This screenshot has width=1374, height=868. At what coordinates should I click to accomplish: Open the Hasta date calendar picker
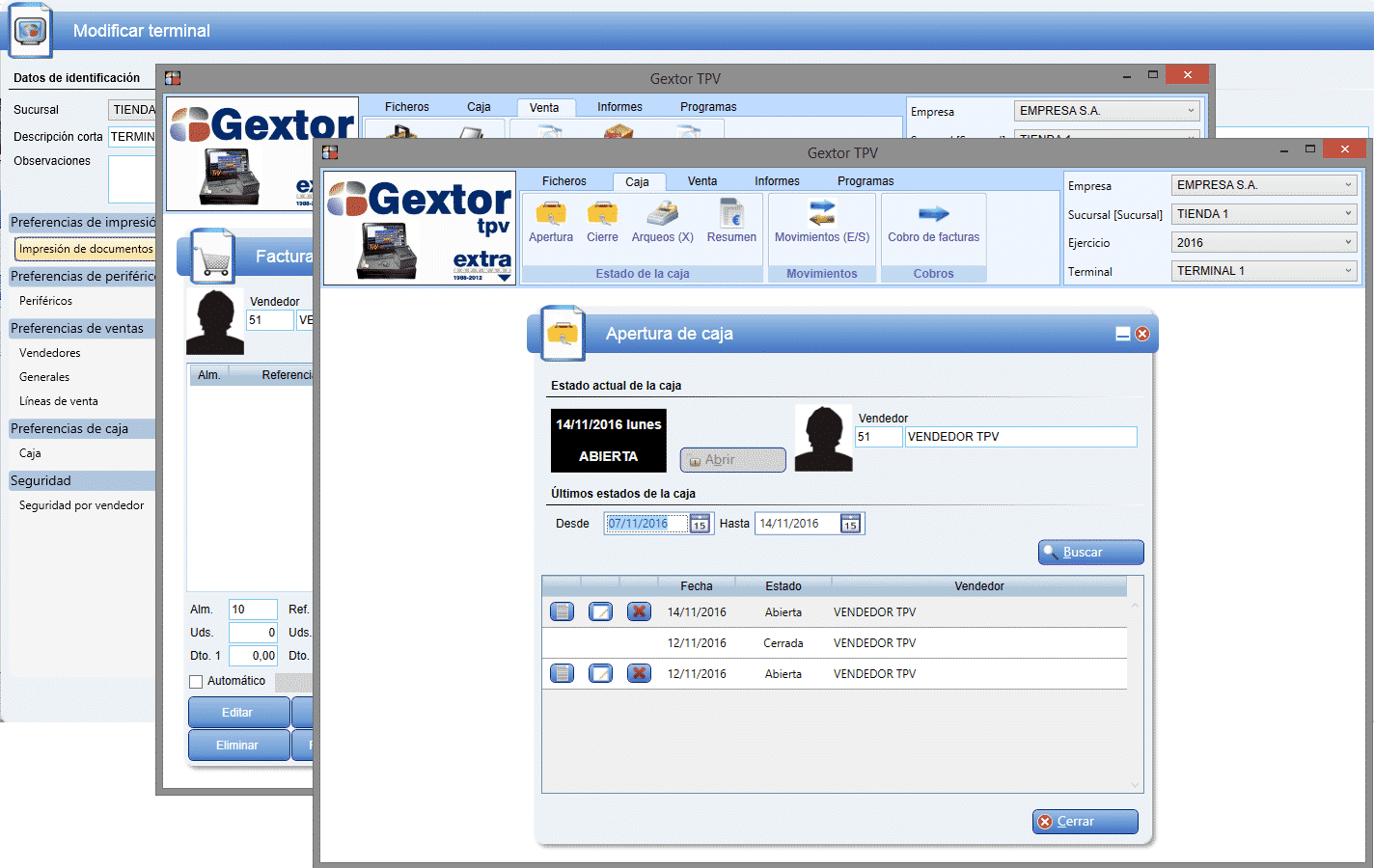[x=850, y=524]
